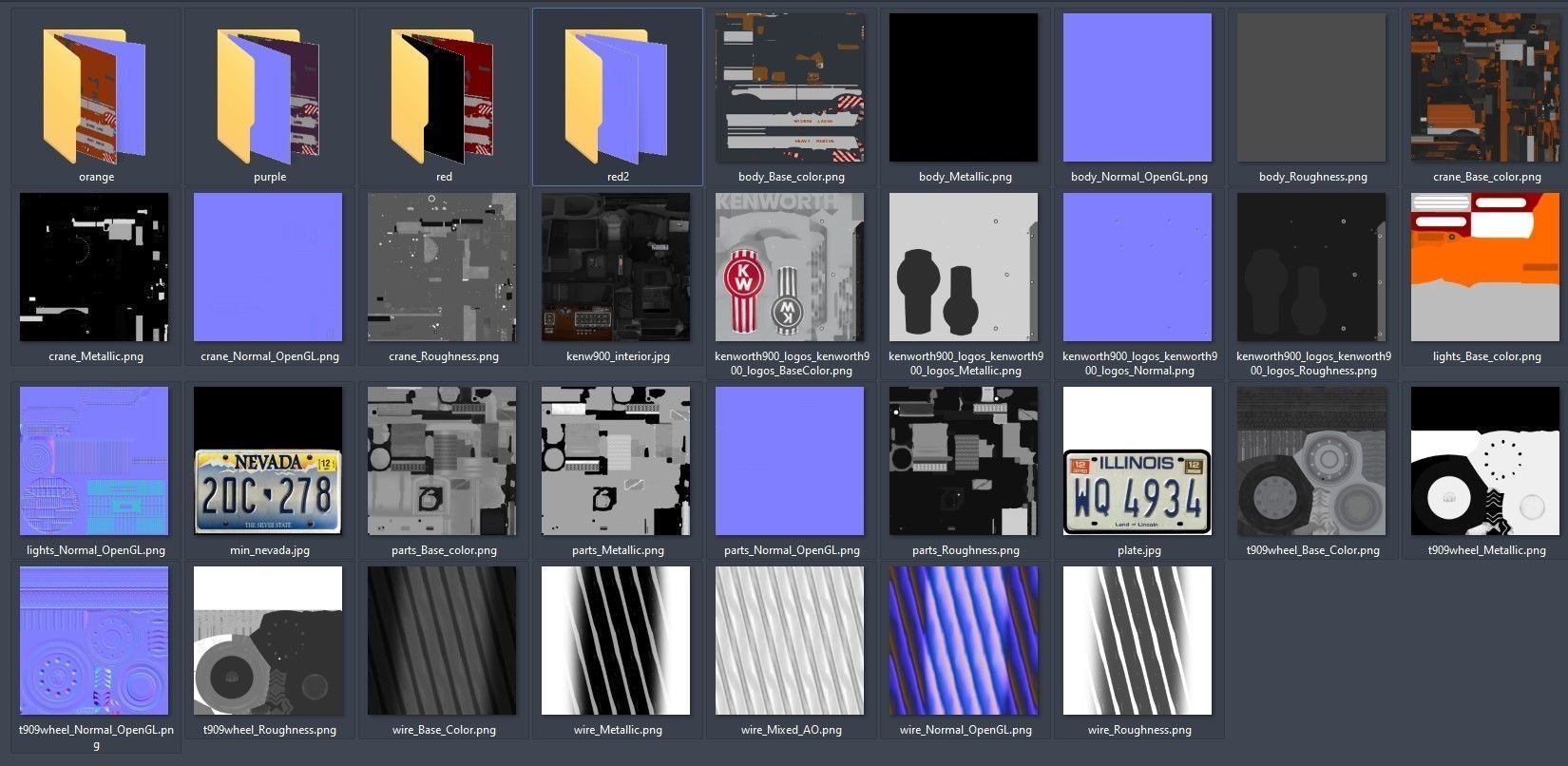Select parts_Metallic.png thumbnail
The height and width of the screenshot is (766, 1568).
click(x=616, y=461)
